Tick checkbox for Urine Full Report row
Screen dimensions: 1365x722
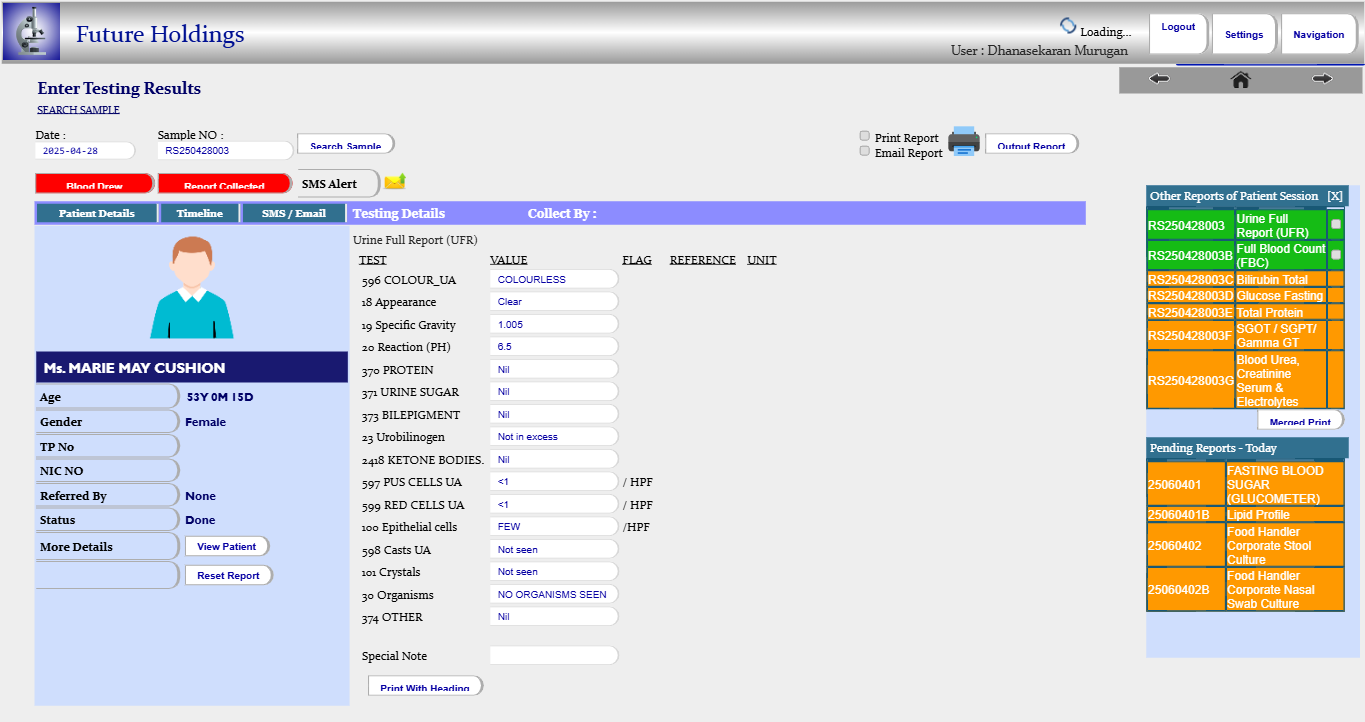click(1335, 225)
